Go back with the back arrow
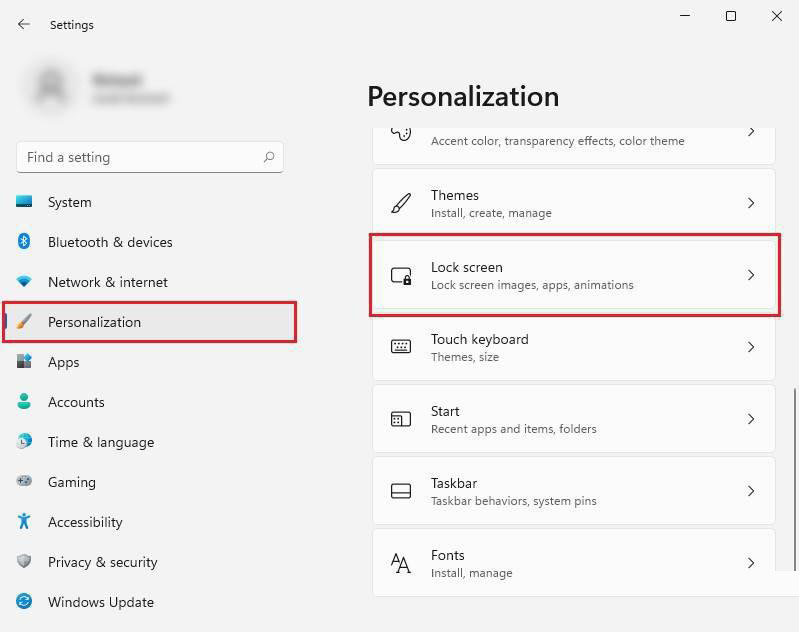The width and height of the screenshot is (799, 632). (24, 24)
